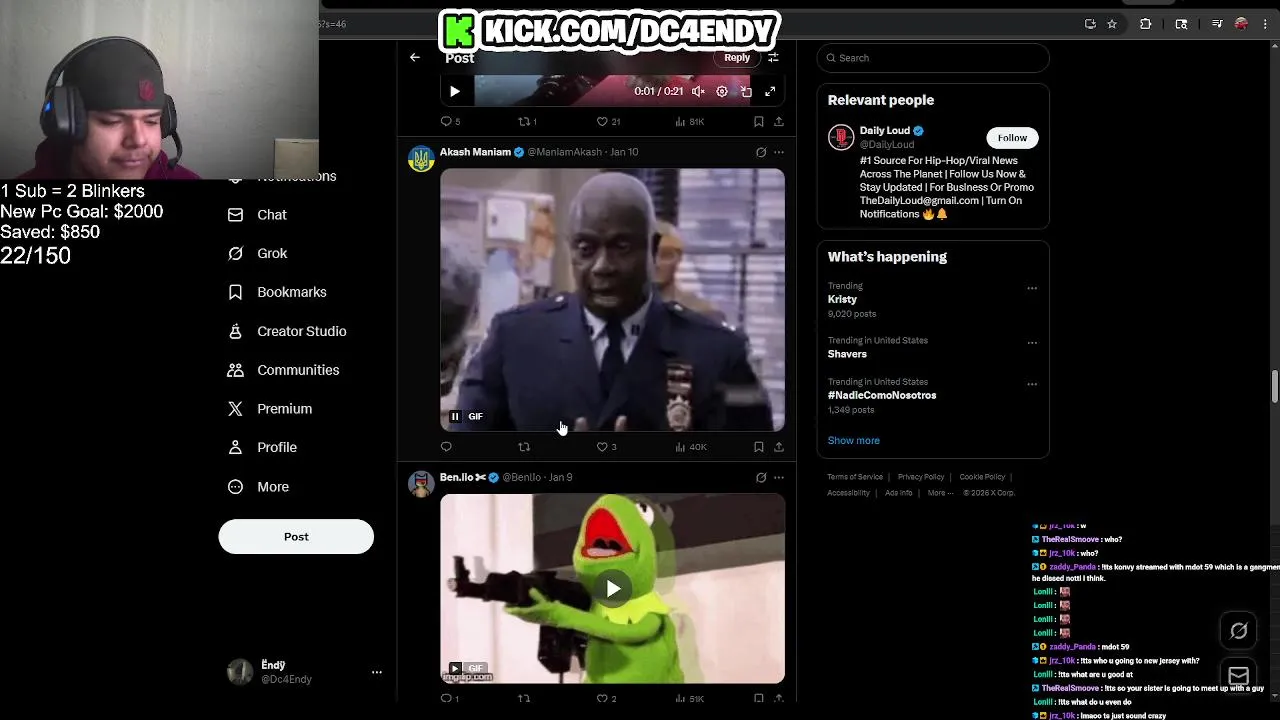This screenshot has width=1280, height=720.
Task: Ask Grok about Akash Maniam's post
Action: [761, 152]
